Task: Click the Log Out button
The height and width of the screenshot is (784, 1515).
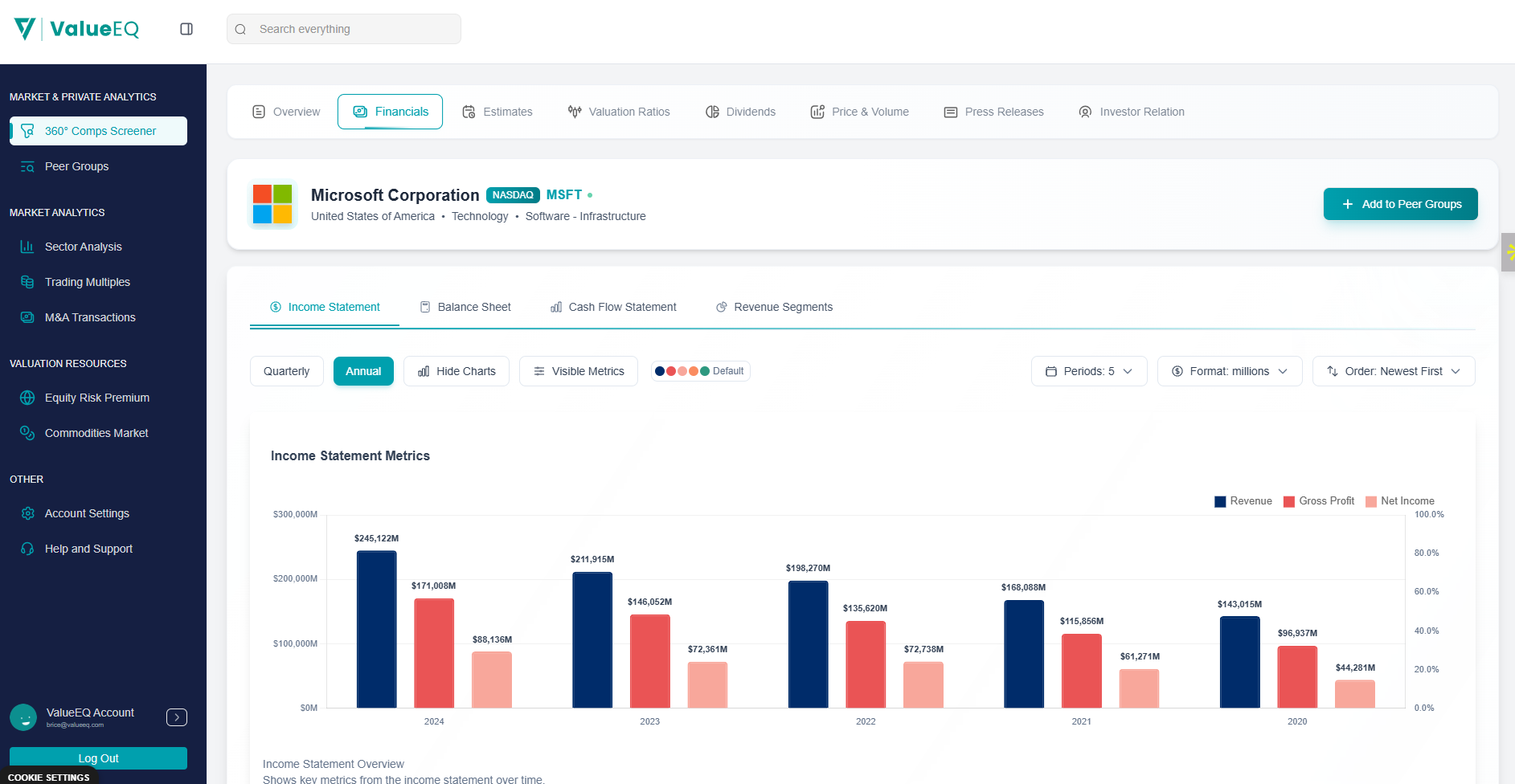Action: click(x=98, y=758)
